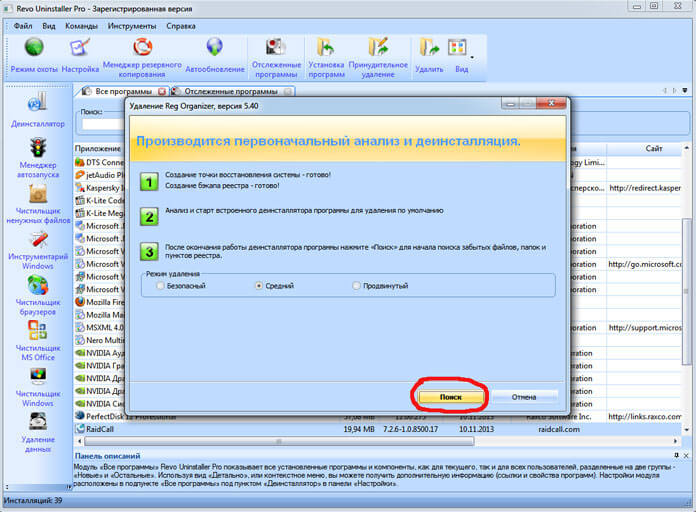Screen dimensions: 696x512
Task: Click the Автообновление globe icon
Action: pyautogui.click(x=214, y=46)
